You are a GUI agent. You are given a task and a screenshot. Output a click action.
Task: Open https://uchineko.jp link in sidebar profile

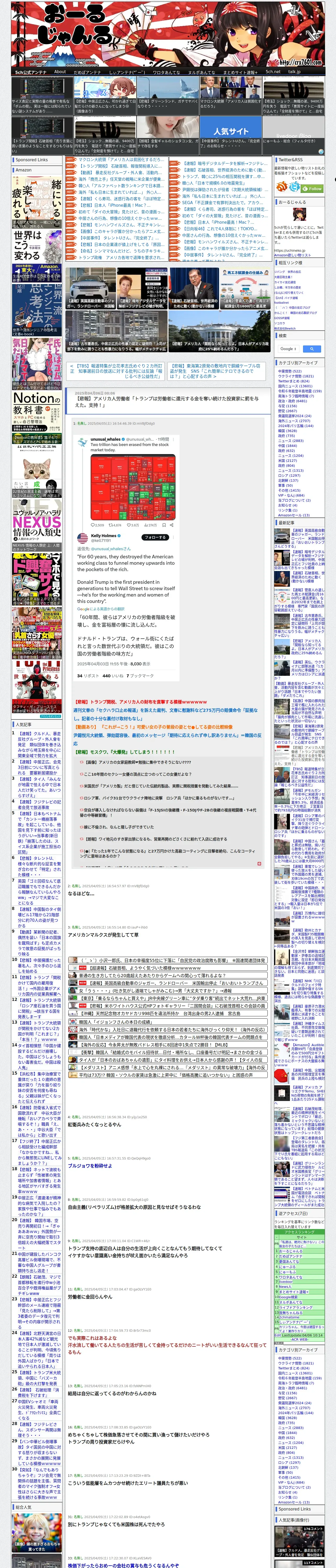(x=289, y=250)
